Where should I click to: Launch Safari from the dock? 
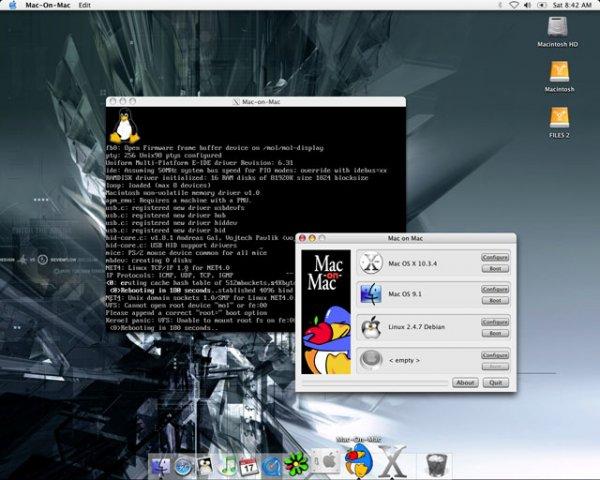click(184, 464)
